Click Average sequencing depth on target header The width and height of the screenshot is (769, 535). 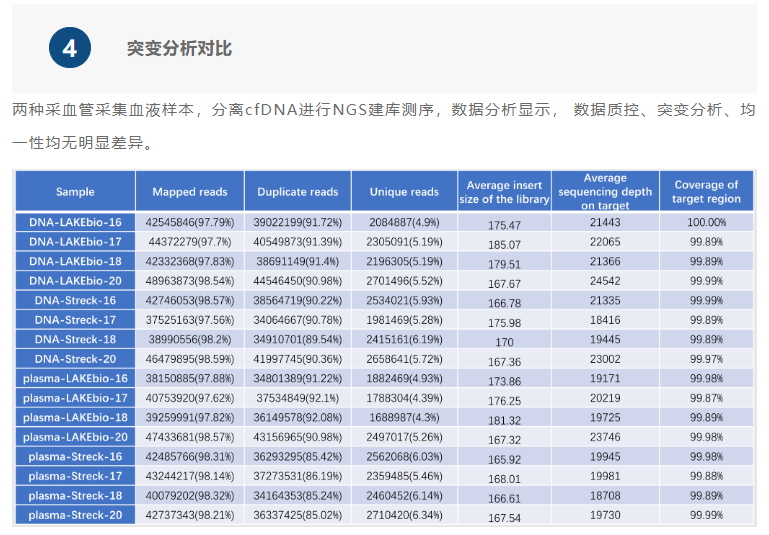(604, 192)
